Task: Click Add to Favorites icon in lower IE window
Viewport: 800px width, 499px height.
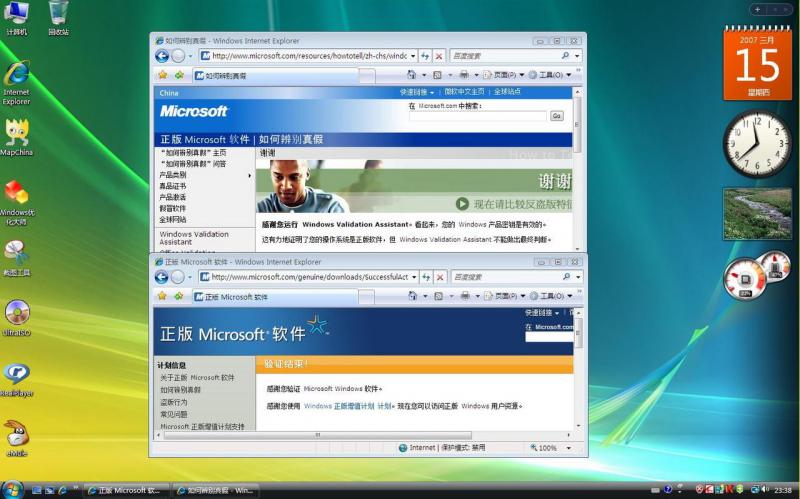Action: [179, 296]
